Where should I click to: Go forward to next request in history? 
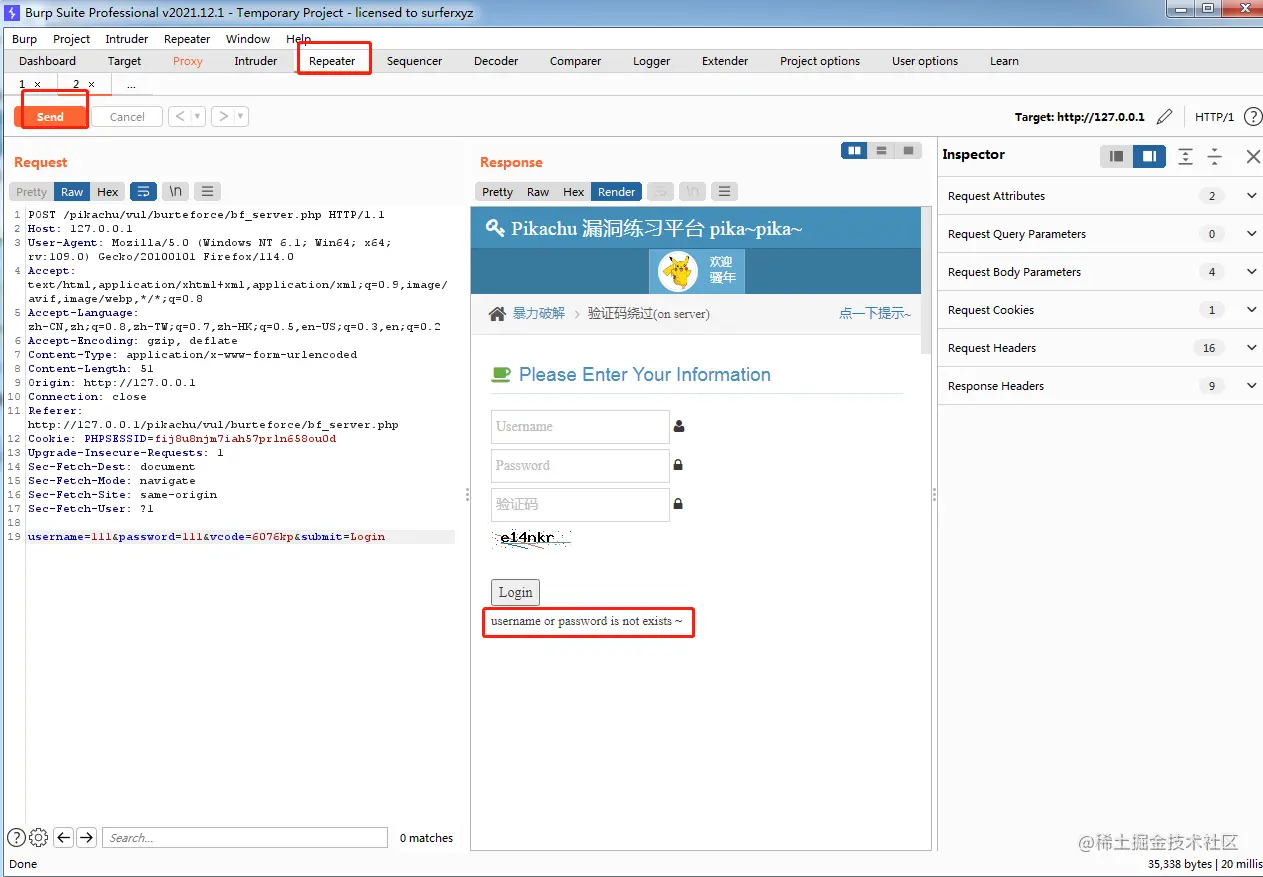pos(223,116)
